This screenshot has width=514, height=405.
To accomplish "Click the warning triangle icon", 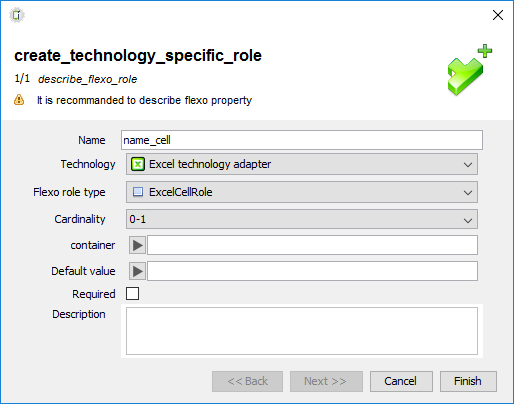I will [19, 100].
